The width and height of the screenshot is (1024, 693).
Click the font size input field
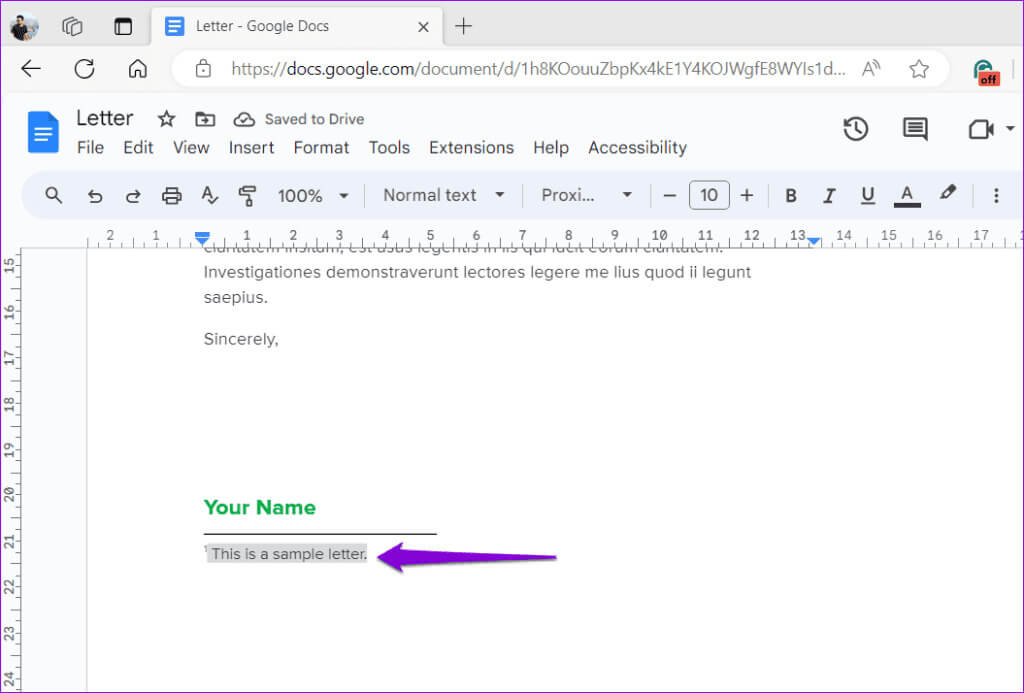click(708, 196)
